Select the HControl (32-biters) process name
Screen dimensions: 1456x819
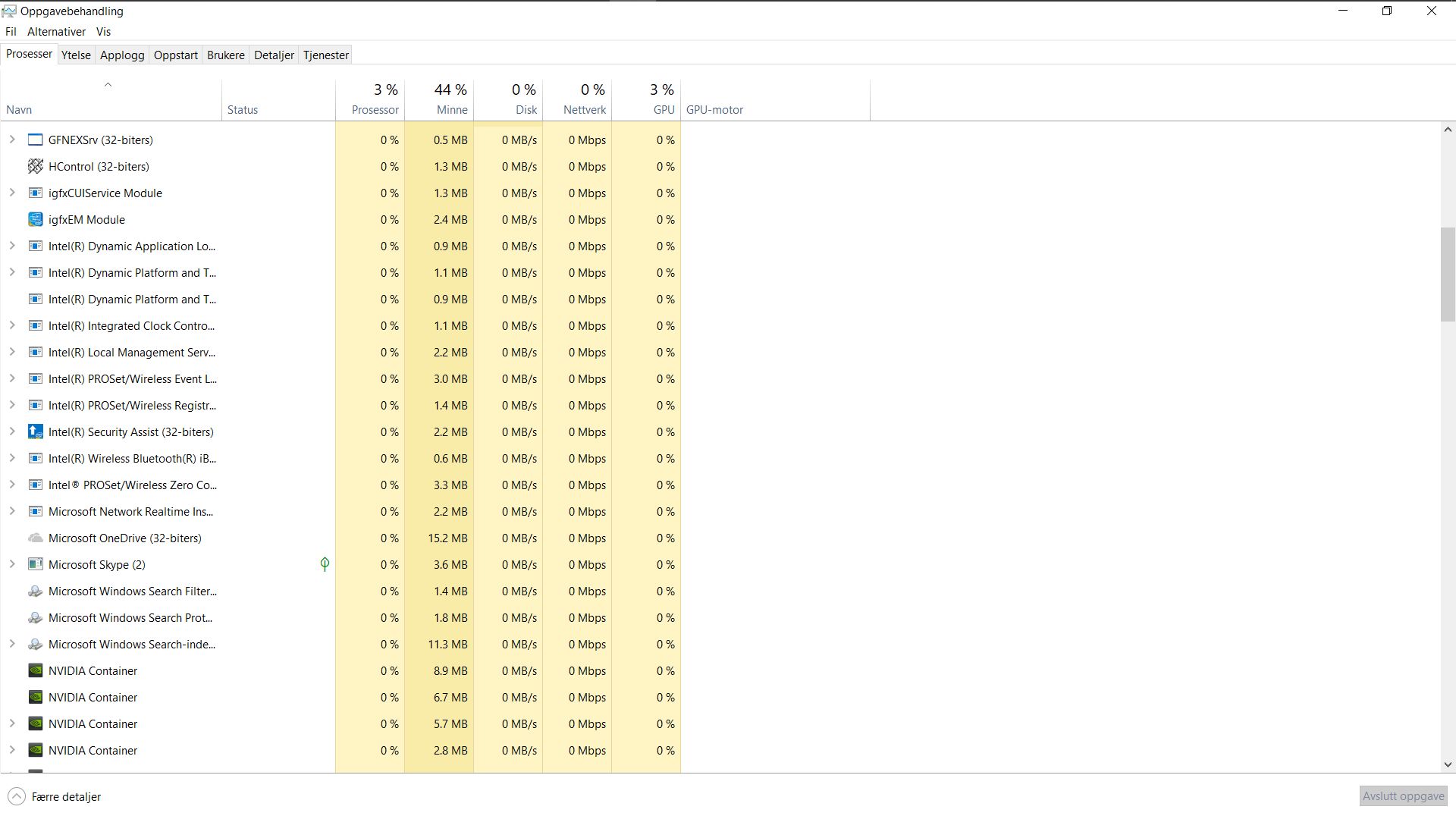(x=99, y=166)
